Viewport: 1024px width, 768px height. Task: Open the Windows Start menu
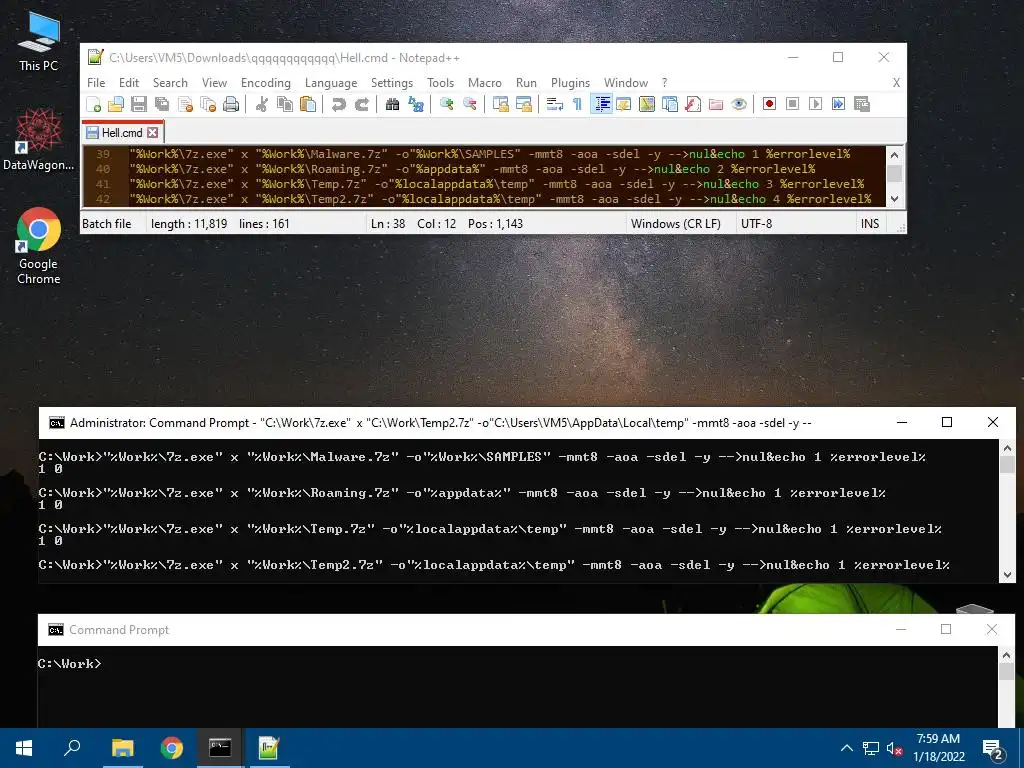pos(24,748)
